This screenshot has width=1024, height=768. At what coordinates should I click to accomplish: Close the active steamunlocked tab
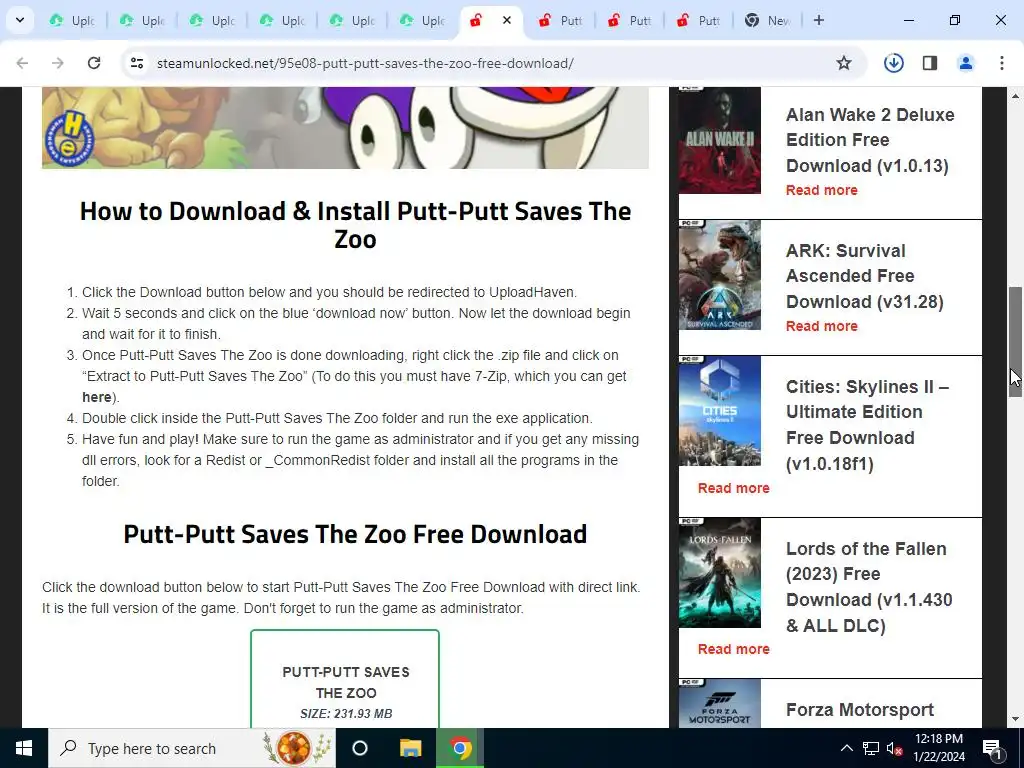point(507,20)
